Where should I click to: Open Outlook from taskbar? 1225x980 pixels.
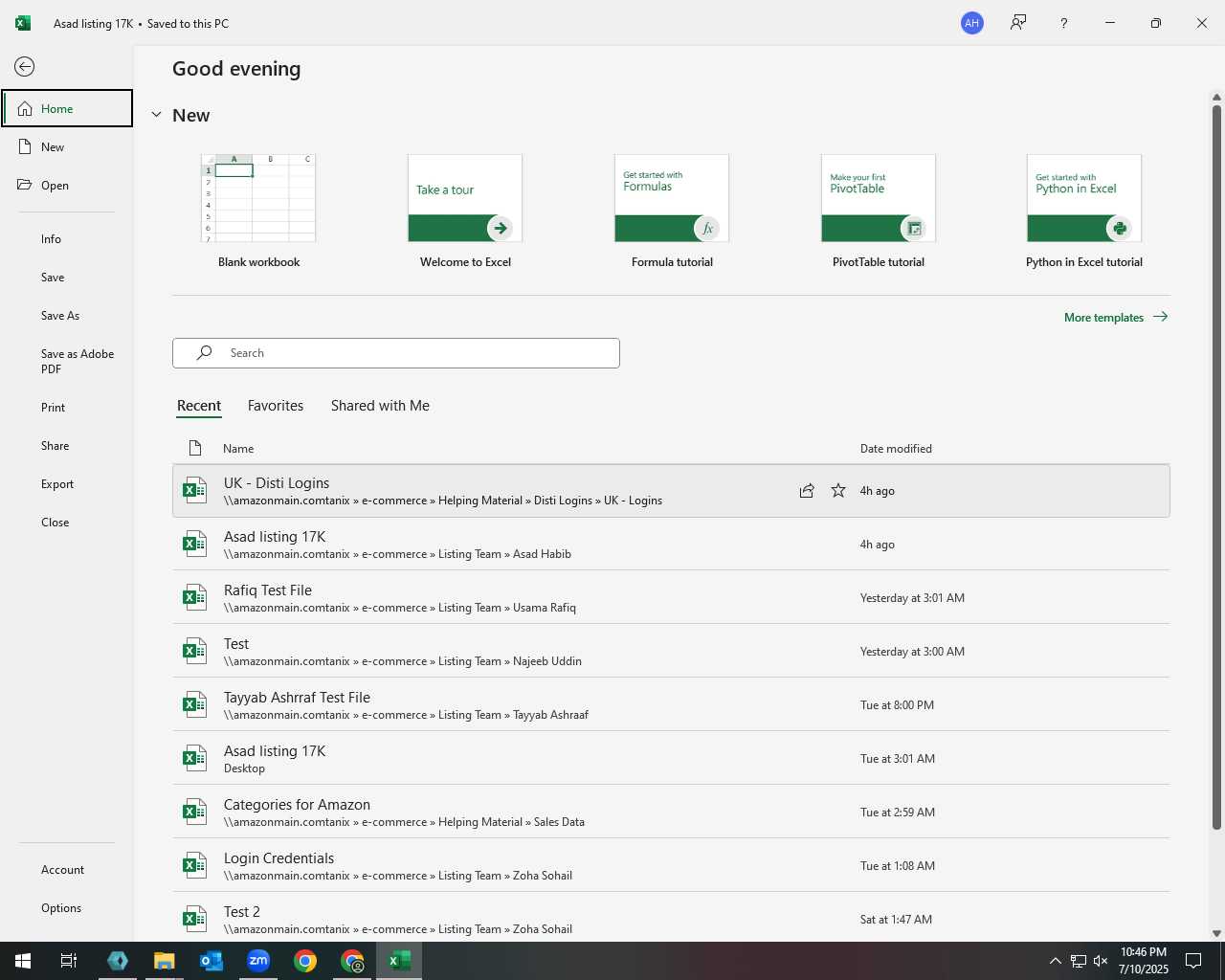point(212,961)
